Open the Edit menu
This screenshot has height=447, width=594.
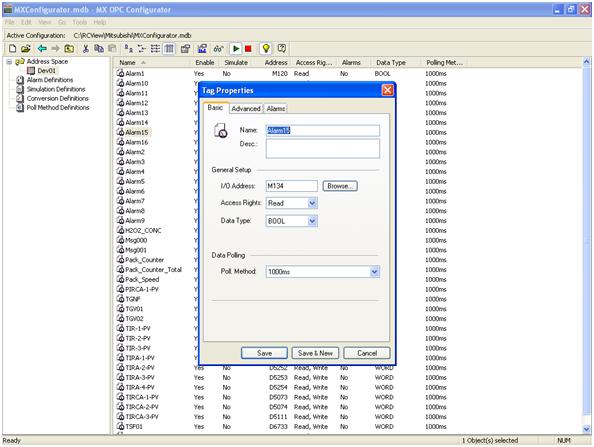[x=26, y=22]
